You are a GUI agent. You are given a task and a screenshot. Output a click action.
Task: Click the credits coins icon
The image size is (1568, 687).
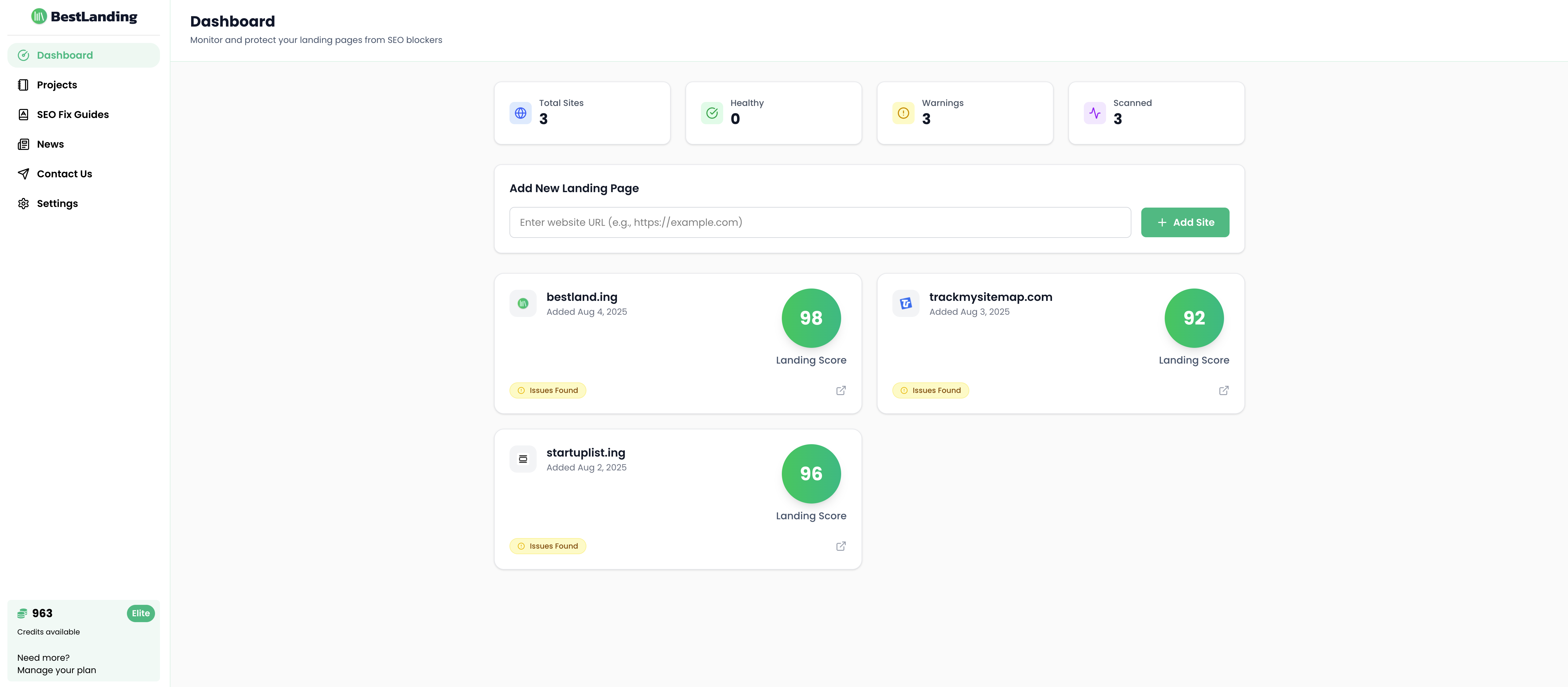23,613
